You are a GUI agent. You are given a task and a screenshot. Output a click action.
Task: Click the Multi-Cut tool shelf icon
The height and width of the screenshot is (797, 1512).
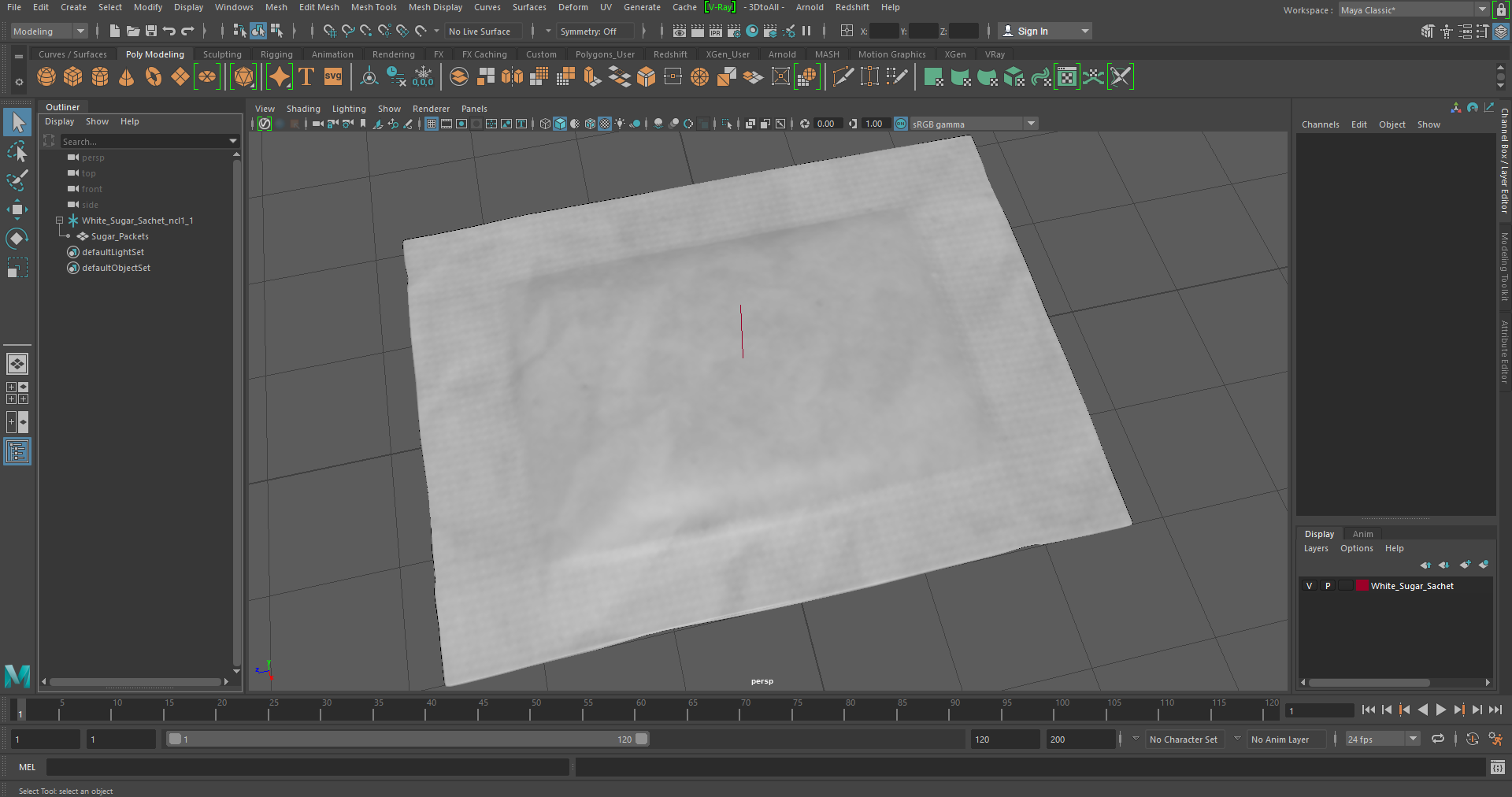coord(843,76)
